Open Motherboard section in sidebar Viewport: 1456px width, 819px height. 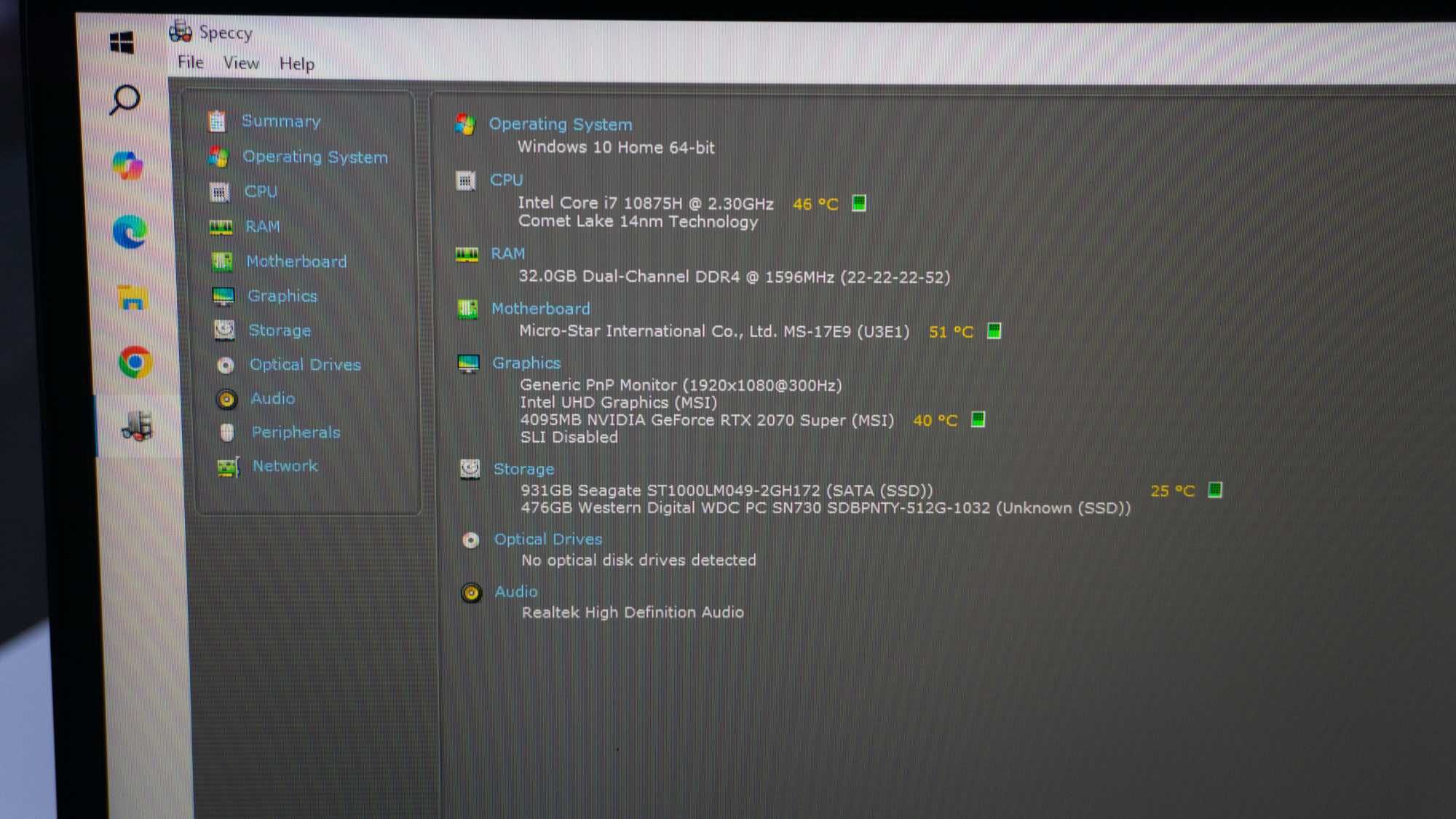[296, 261]
